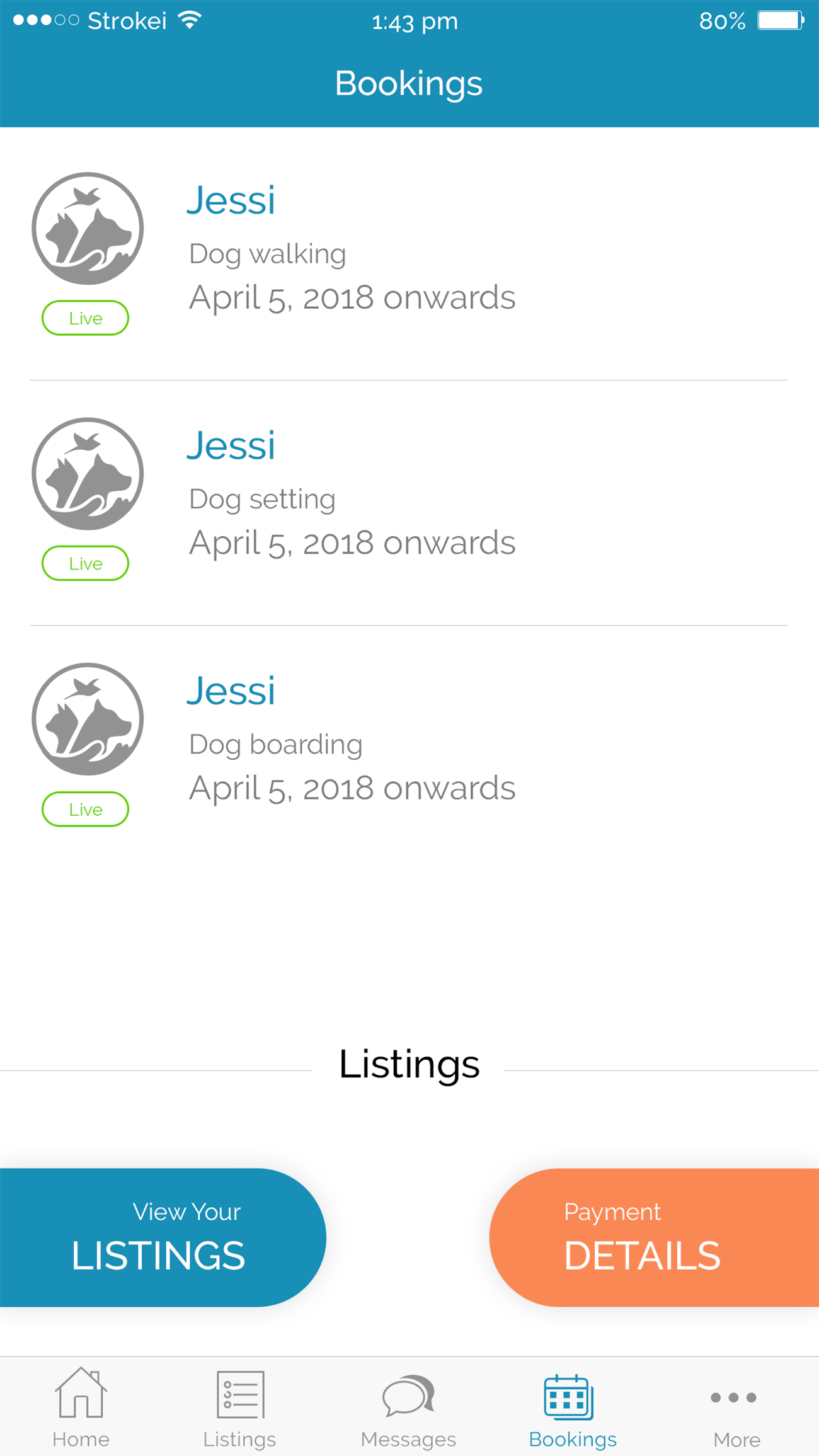819x1456 pixels.
Task: Tap the Live badge under Dog boarding
Action: coord(86,809)
